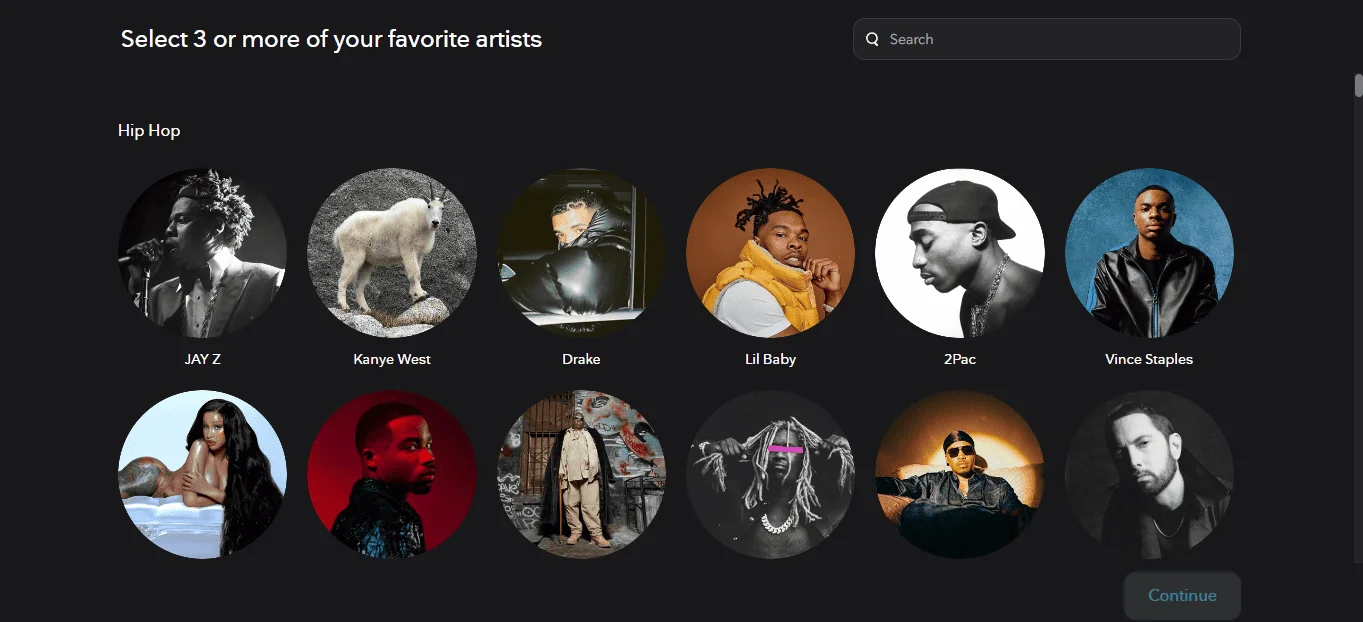Click the Vince Staples name label

pyautogui.click(x=1149, y=359)
